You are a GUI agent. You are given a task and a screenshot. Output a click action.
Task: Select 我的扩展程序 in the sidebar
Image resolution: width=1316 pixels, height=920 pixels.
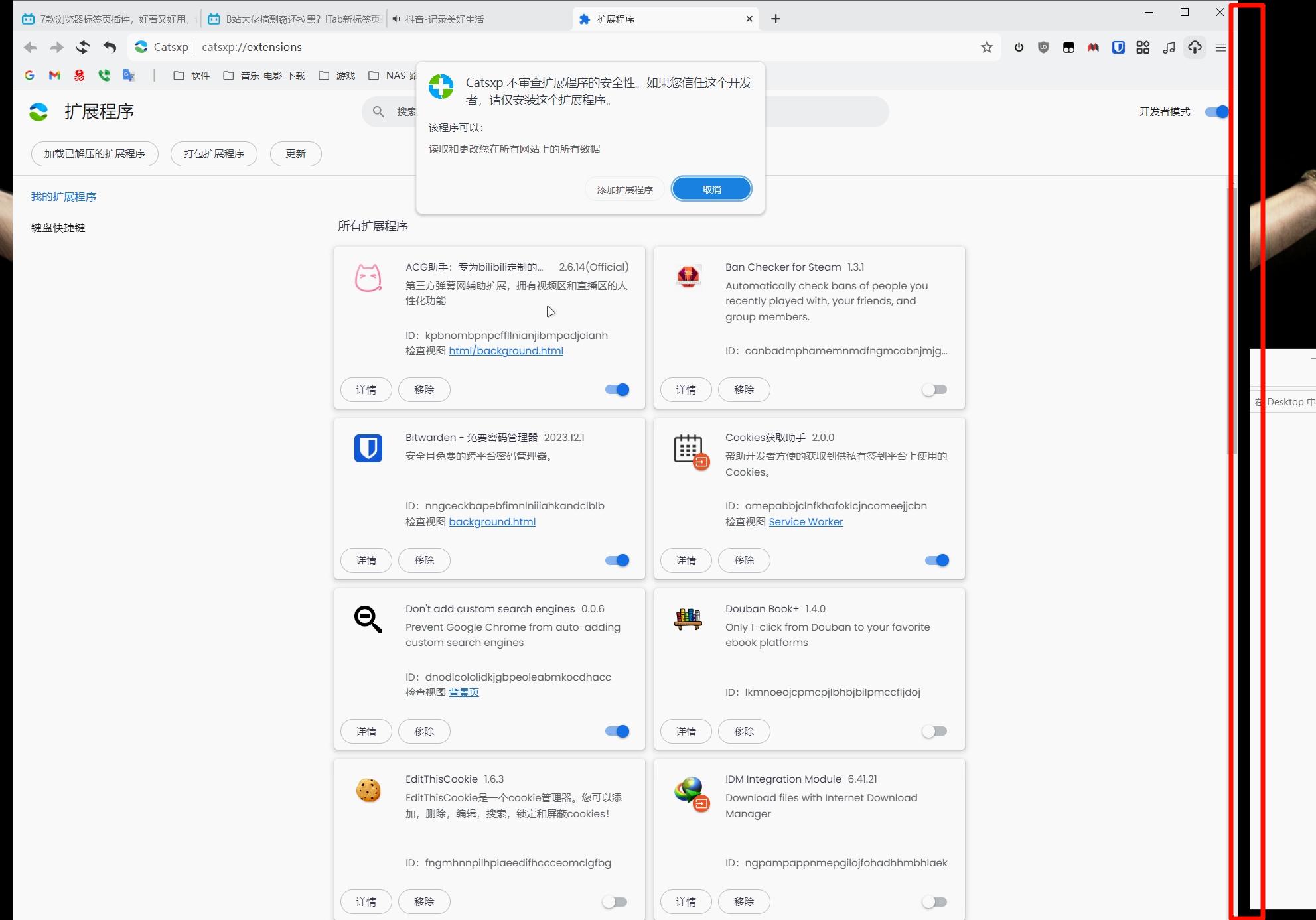(64, 196)
